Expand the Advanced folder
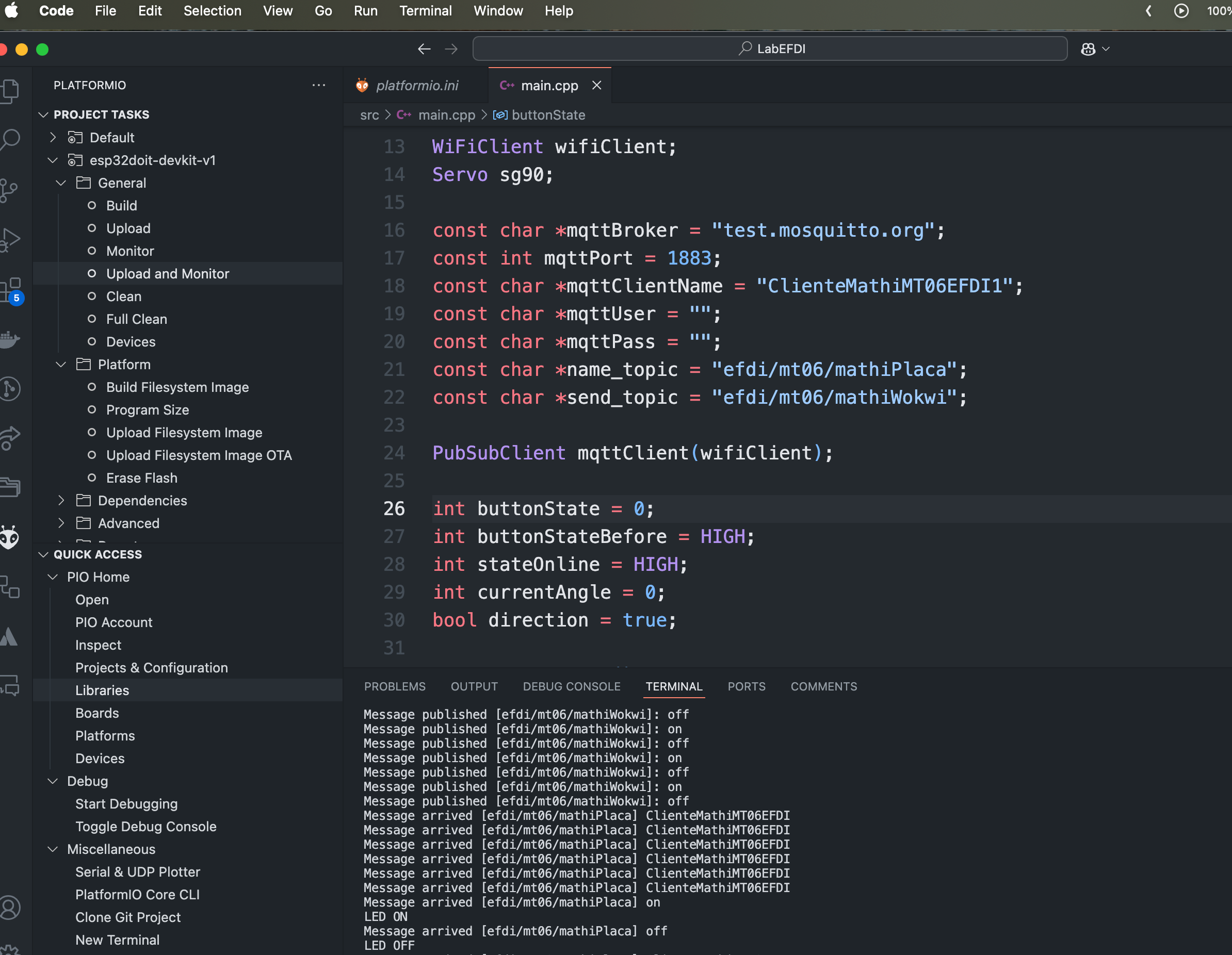The width and height of the screenshot is (1232, 955). click(61, 522)
